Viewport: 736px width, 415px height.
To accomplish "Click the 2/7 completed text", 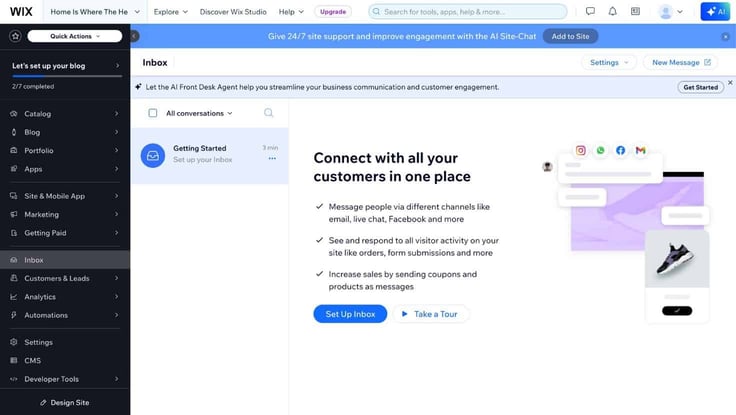I will pos(33,86).
